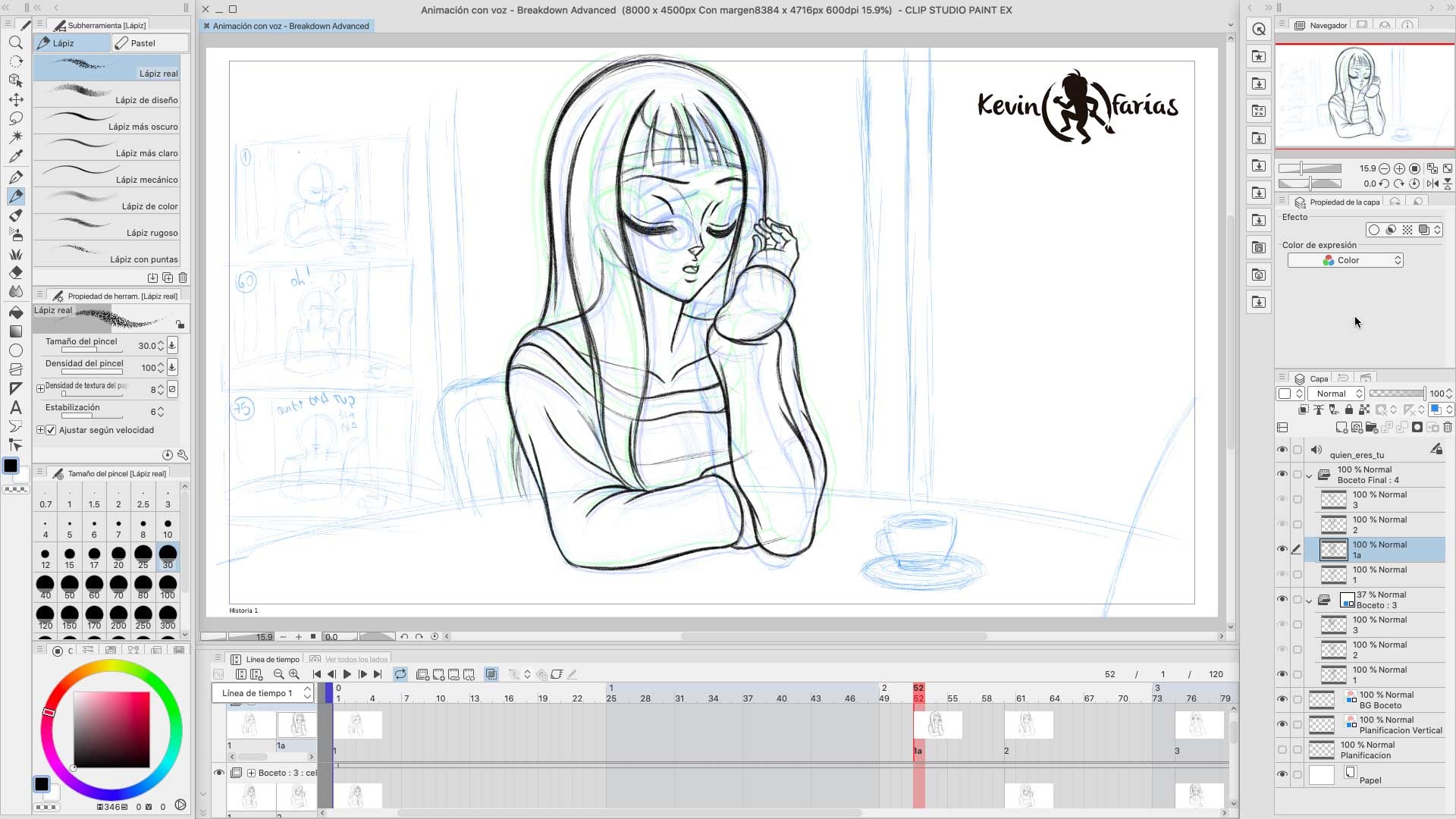Select the Zoom magnifier tool
The image size is (1456, 819).
(x=15, y=42)
